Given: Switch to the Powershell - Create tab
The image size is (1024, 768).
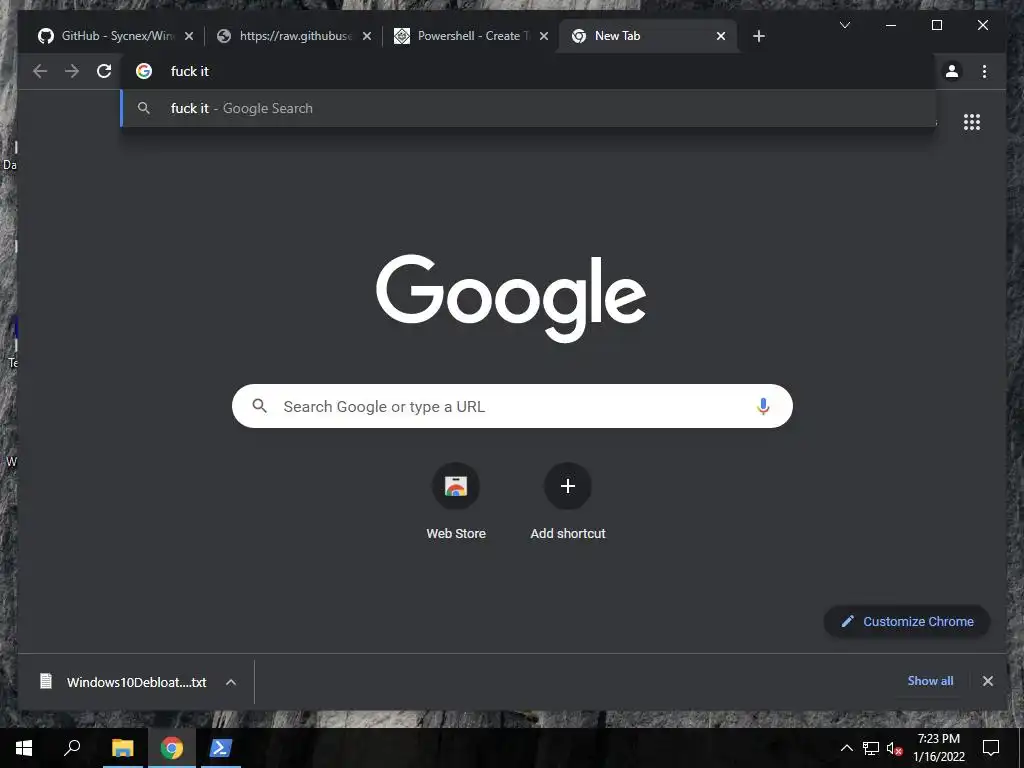Looking at the screenshot, I should click(x=473, y=36).
